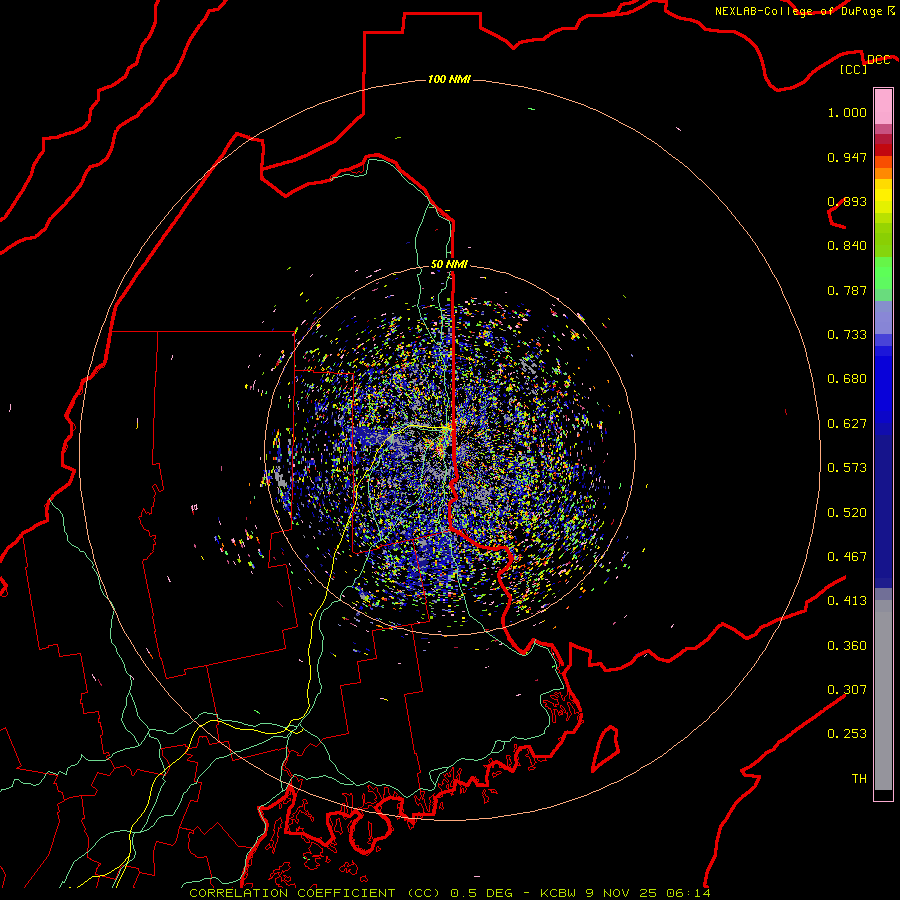This screenshot has height=900, width=900.
Task: Click the TH threshold label
Action: tap(859, 779)
